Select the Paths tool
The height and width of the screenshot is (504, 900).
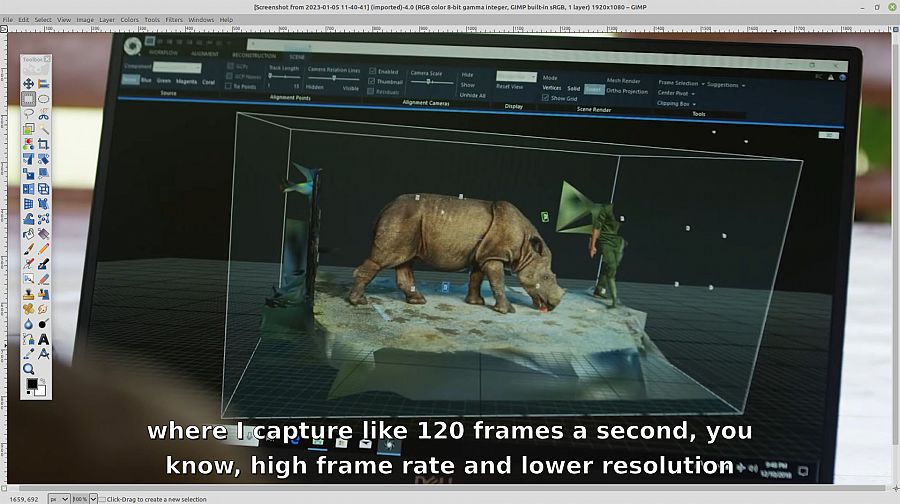coord(28,339)
